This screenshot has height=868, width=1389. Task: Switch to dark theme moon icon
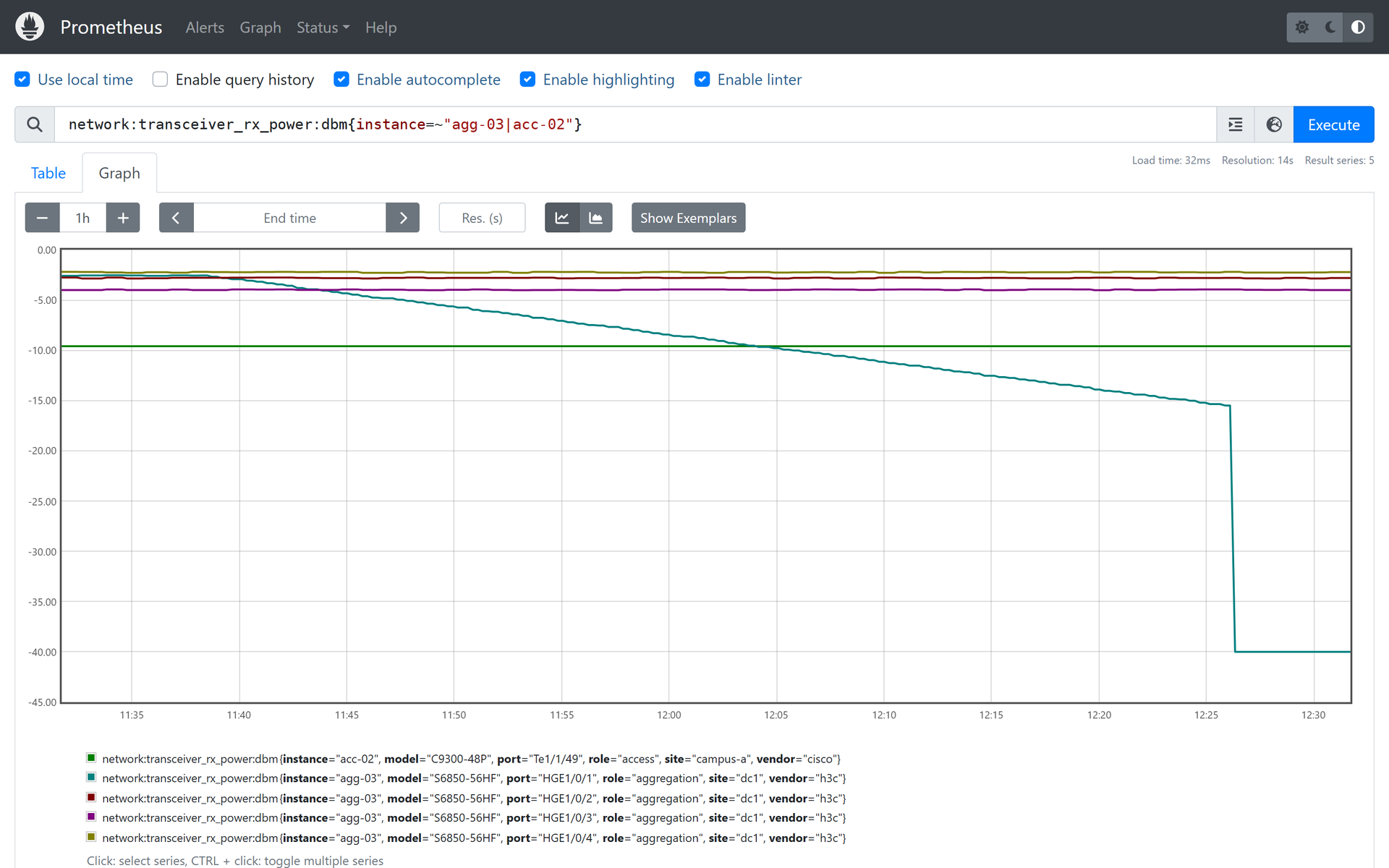point(1330,27)
